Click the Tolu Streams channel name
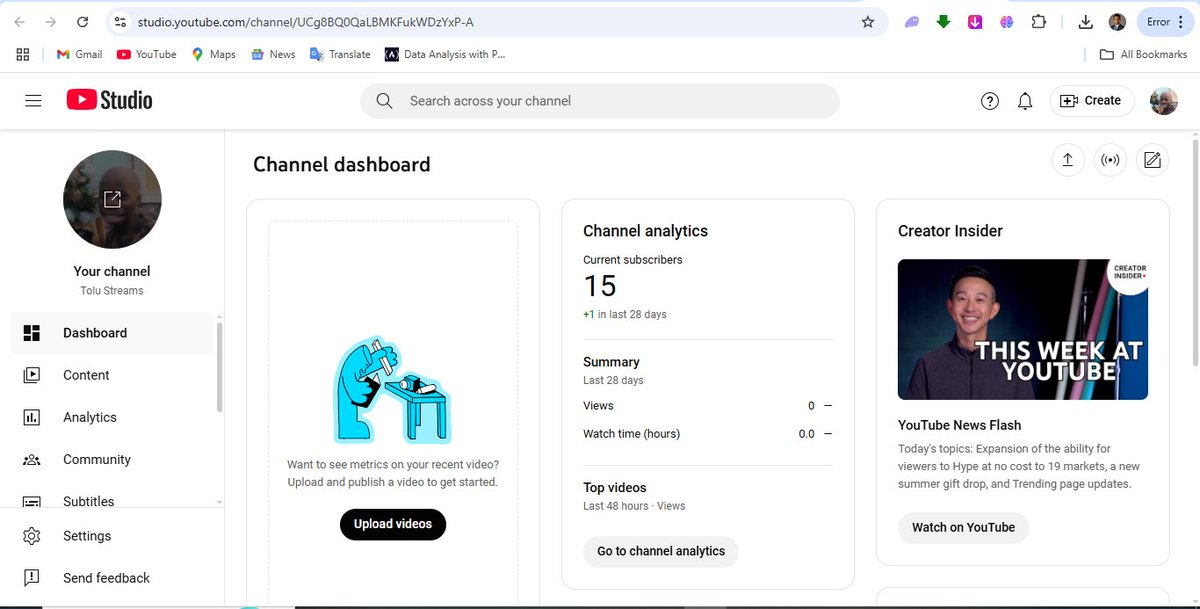The width and height of the screenshot is (1200, 609). pos(112,291)
